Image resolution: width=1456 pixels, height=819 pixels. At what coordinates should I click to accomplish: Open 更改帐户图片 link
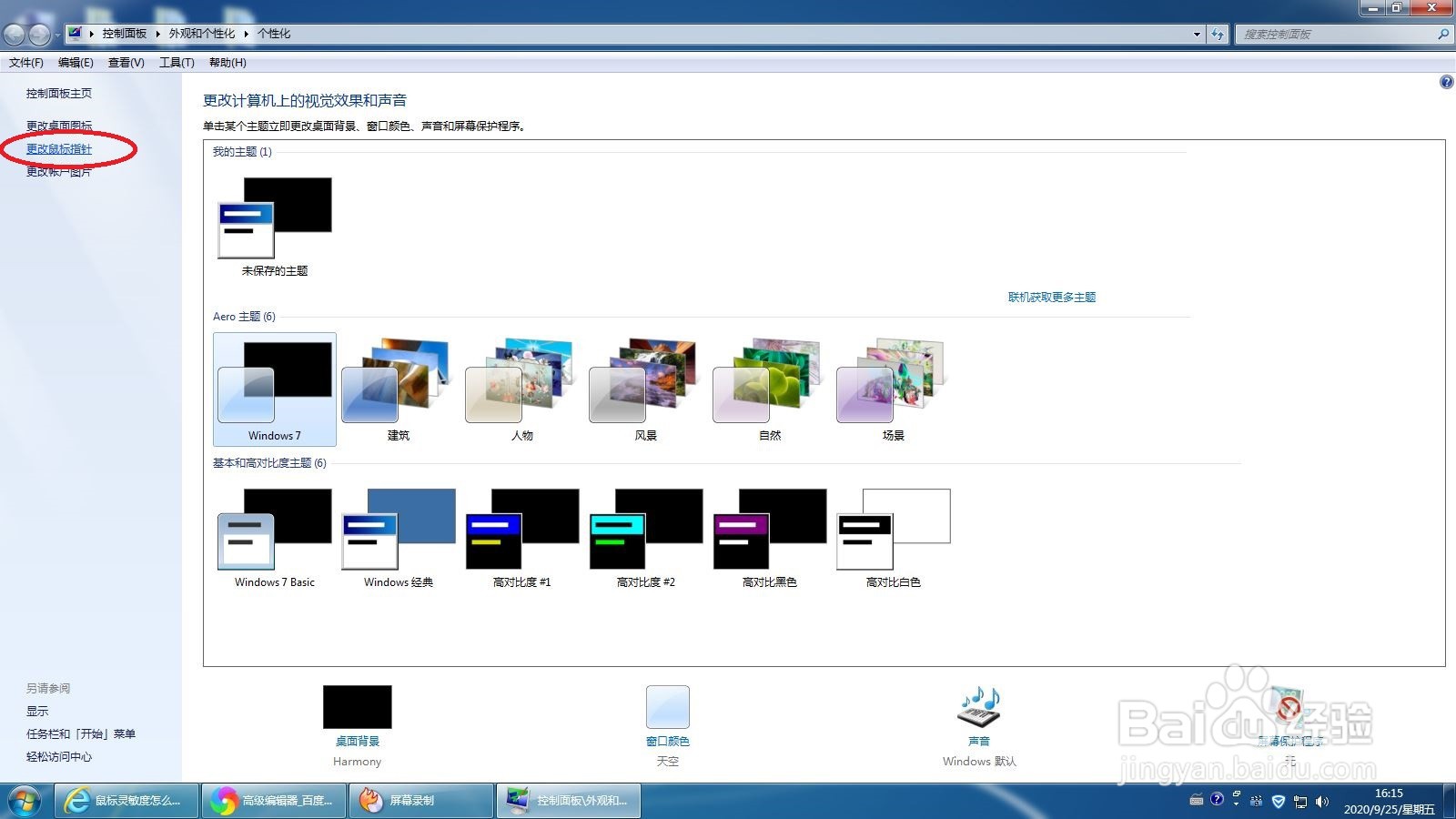pyautogui.click(x=59, y=172)
